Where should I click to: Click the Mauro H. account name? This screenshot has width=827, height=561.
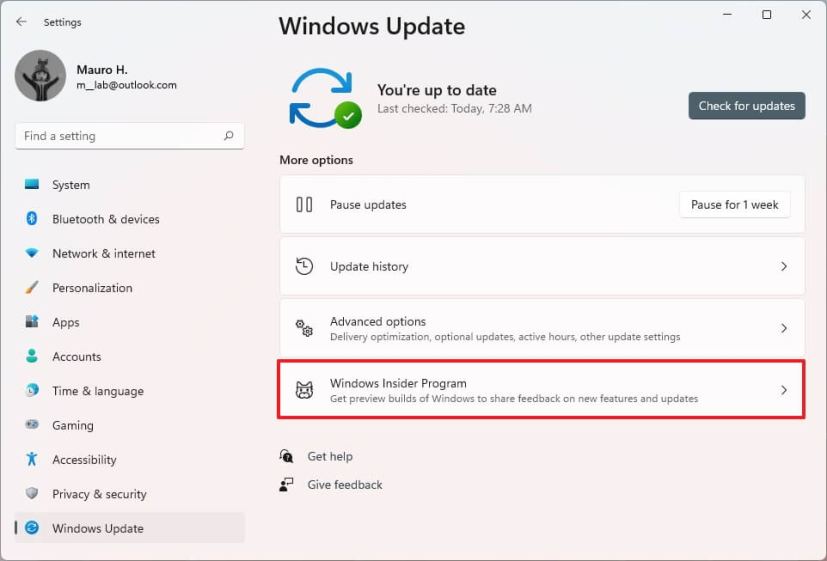tap(102, 70)
